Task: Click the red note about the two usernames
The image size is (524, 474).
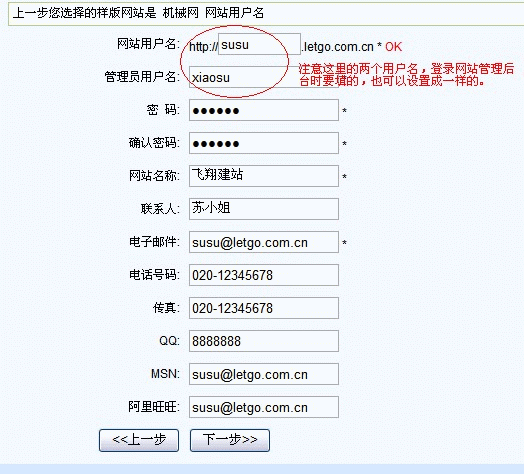Action: [x=406, y=75]
